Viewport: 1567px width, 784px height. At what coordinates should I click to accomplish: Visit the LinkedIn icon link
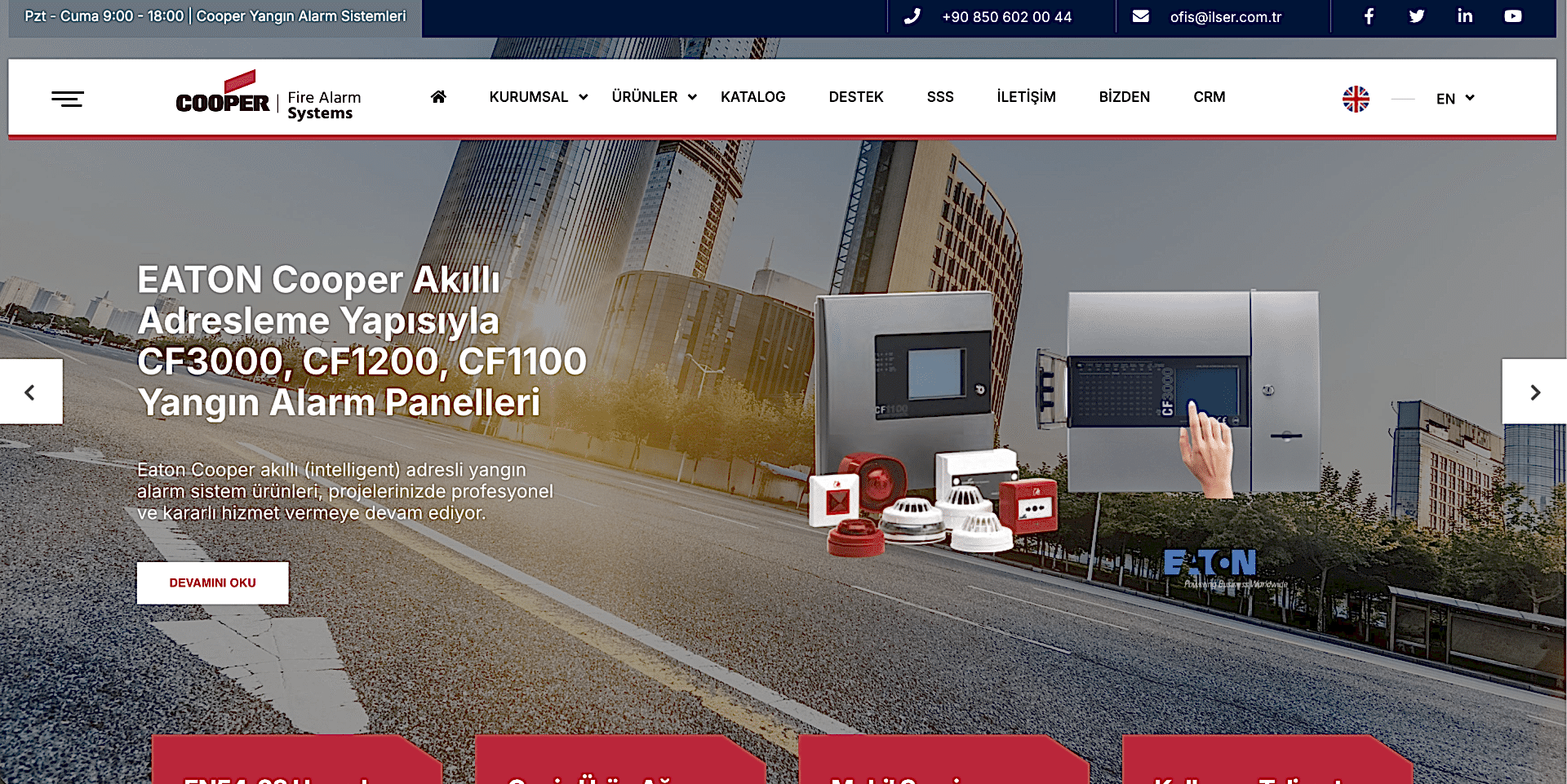click(x=1465, y=16)
